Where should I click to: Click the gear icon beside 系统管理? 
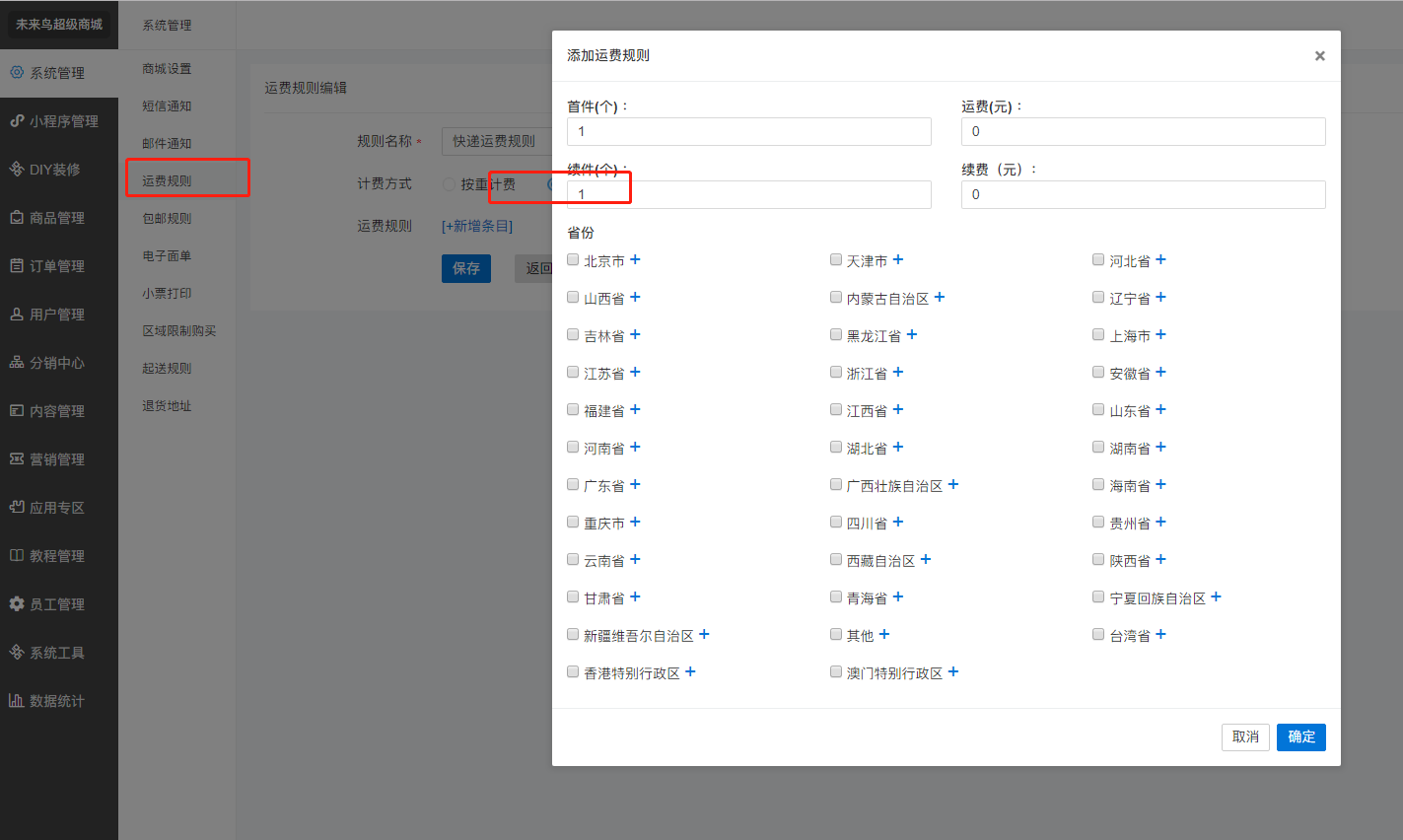point(17,73)
